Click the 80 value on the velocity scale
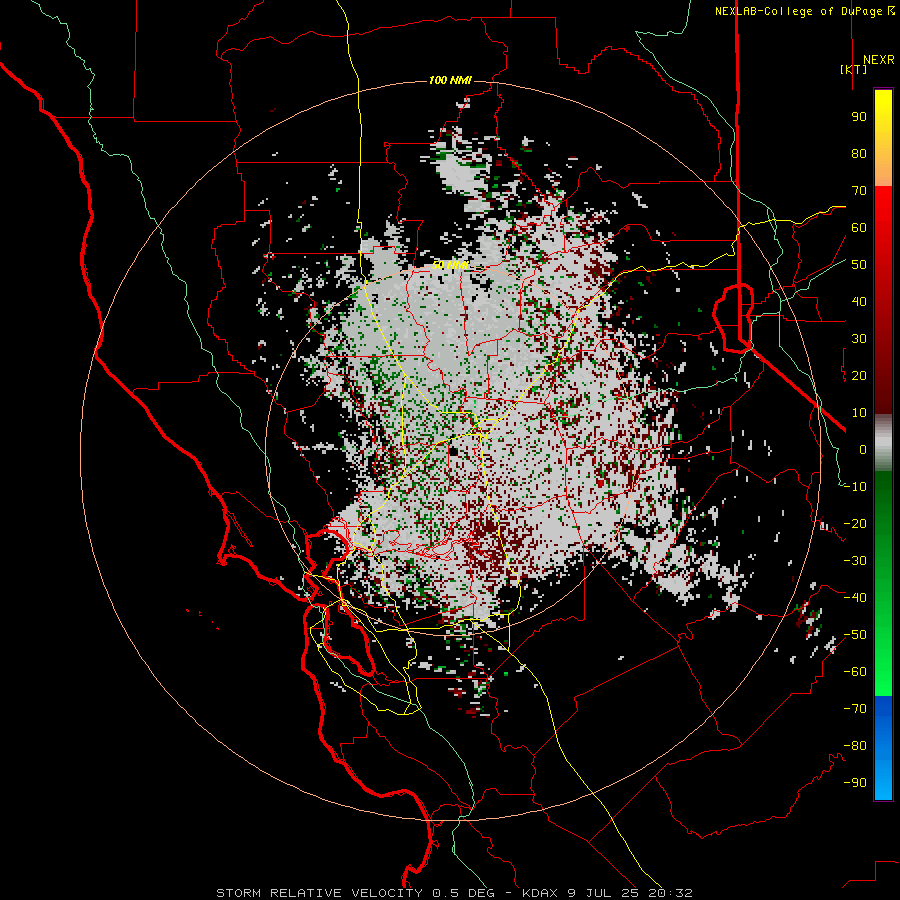The height and width of the screenshot is (900, 900). 859,154
